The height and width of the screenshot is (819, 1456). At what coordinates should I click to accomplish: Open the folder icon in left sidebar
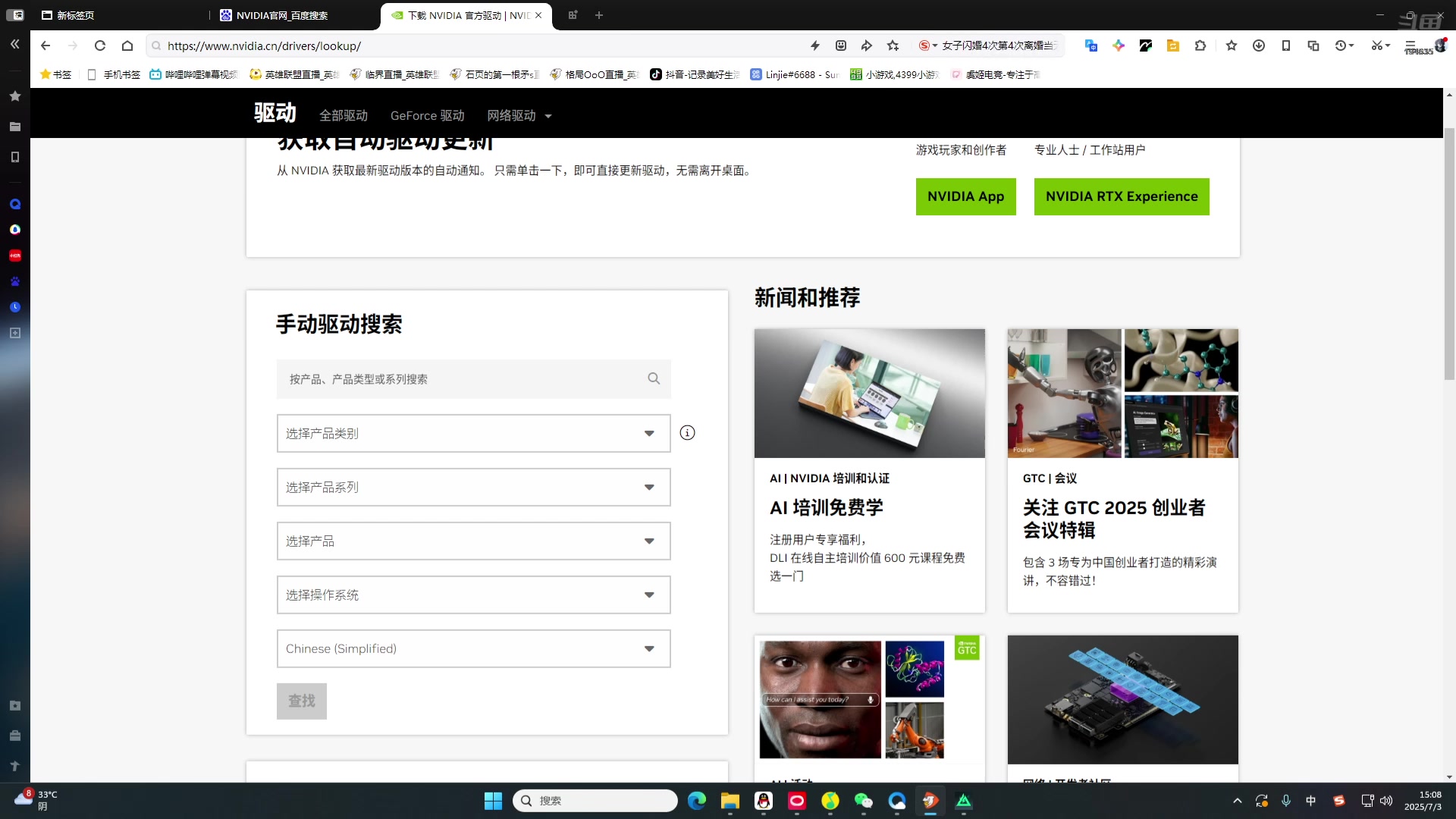(x=14, y=127)
